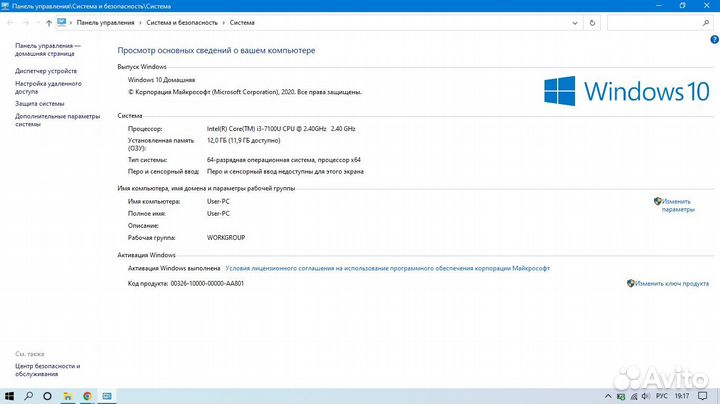Expand chevron after 'Система и безопасность' breadcrumb
Image resolution: width=720 pixels, height=404 pixels.
pos(224,22)
